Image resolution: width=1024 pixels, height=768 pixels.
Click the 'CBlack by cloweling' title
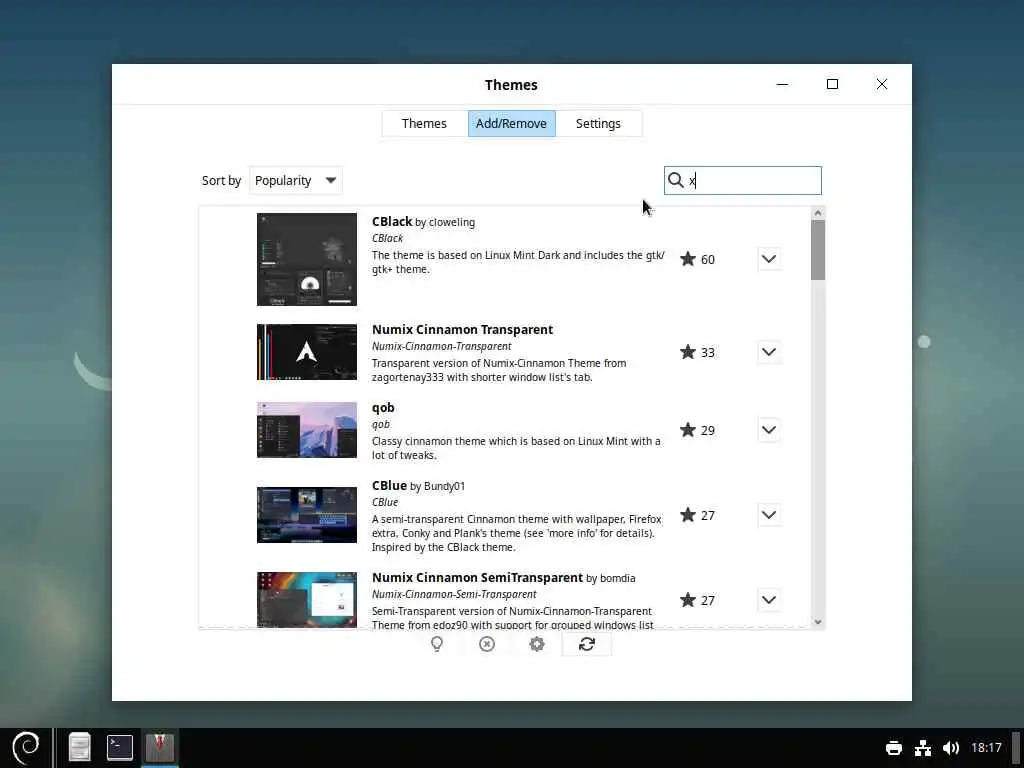pyautogui.click(x=423, y=222)
